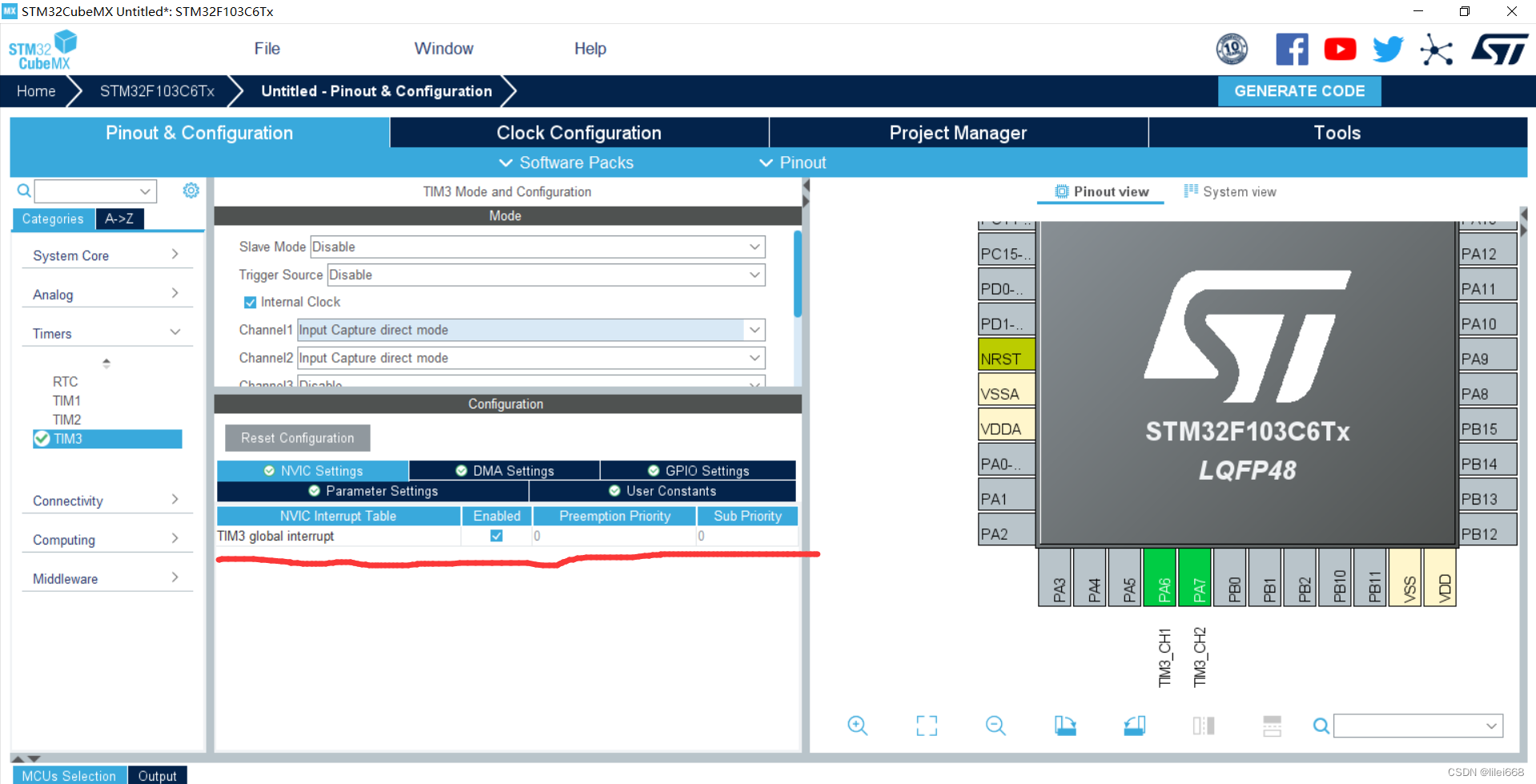Collapse the Timers category
The image size is (1536, 784).
(107, 333)
